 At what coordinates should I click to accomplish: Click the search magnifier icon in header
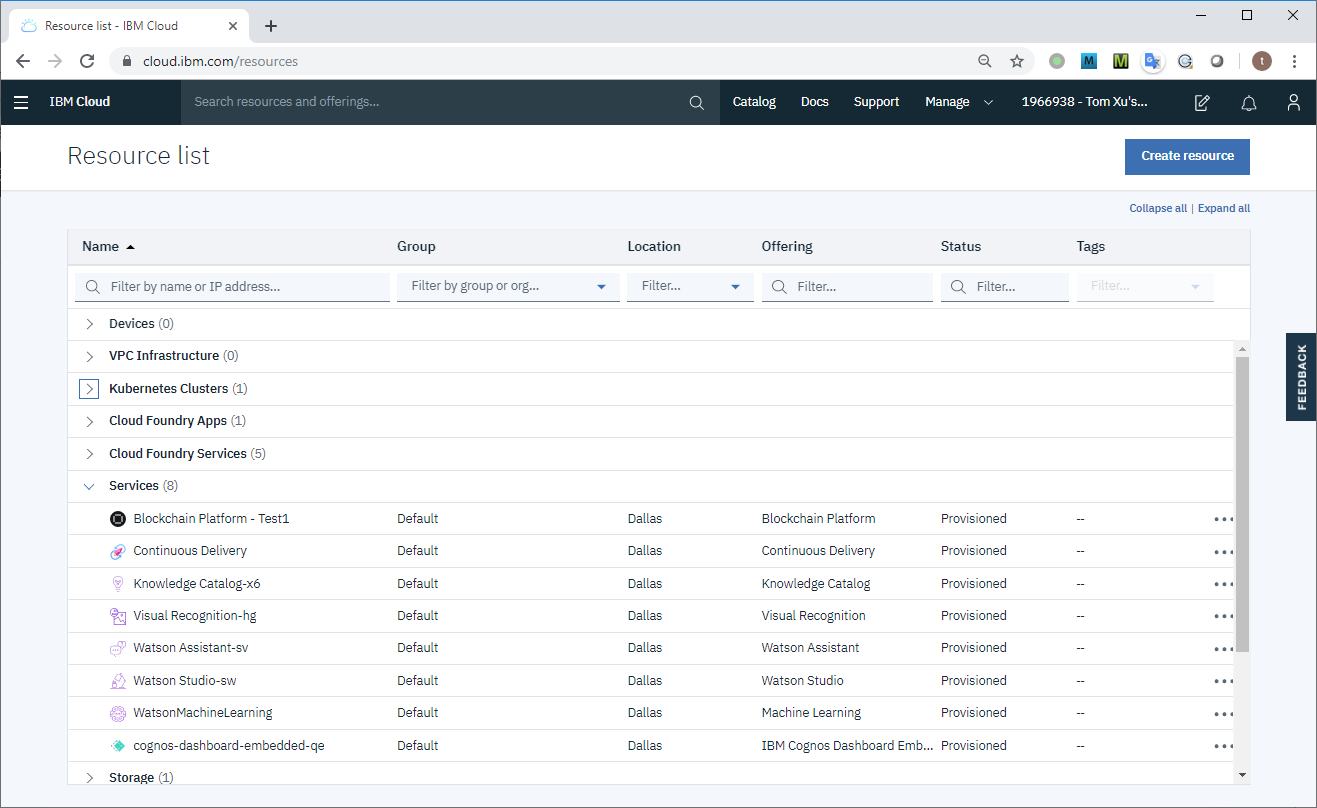[697, 102]
